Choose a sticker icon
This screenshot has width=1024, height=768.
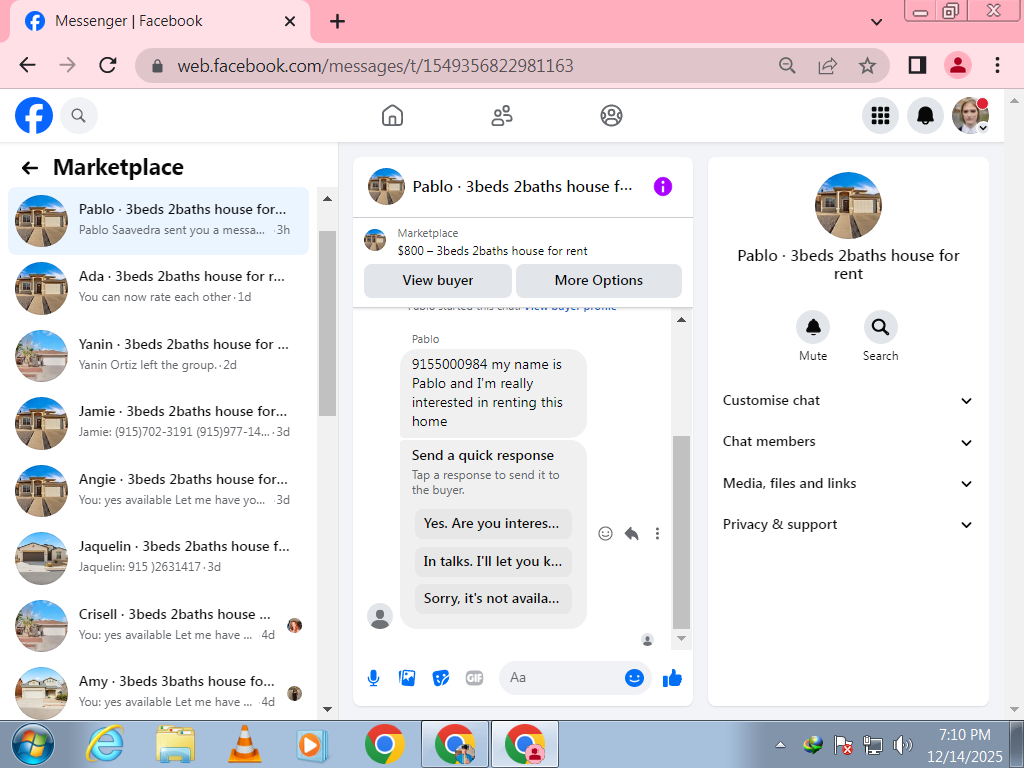441,679
